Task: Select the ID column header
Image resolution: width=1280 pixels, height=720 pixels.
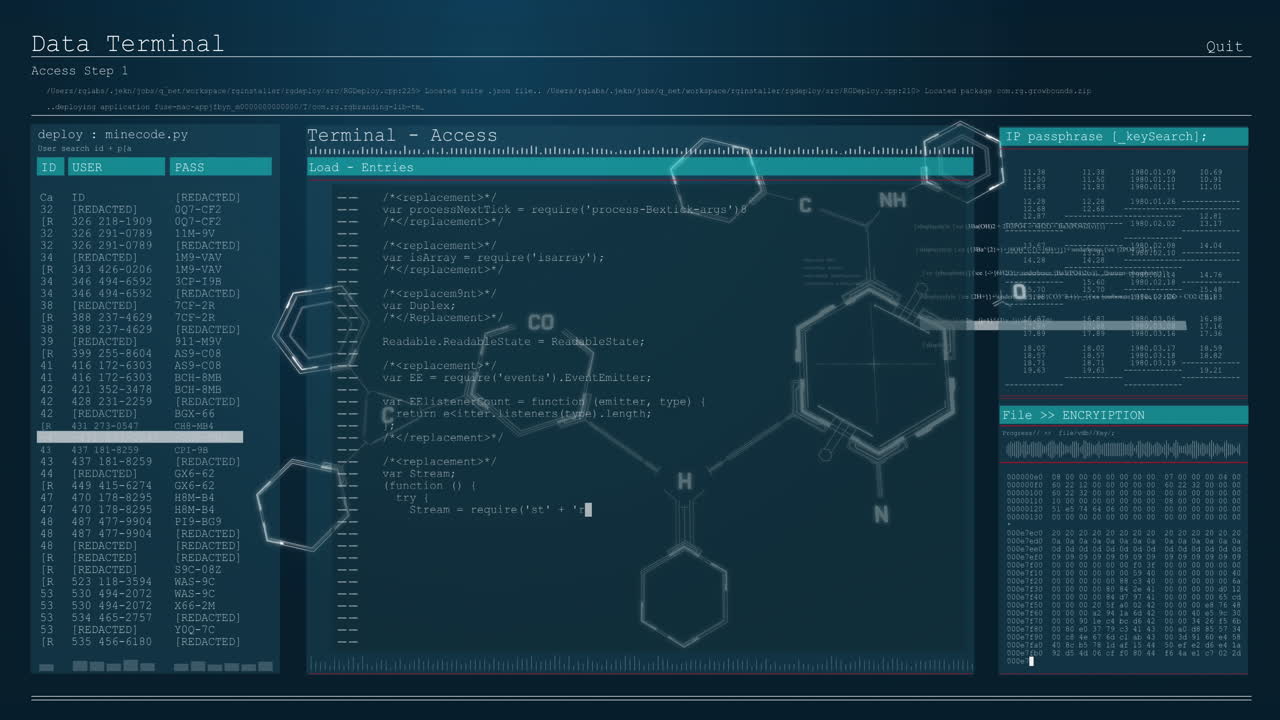Action: 49,166
